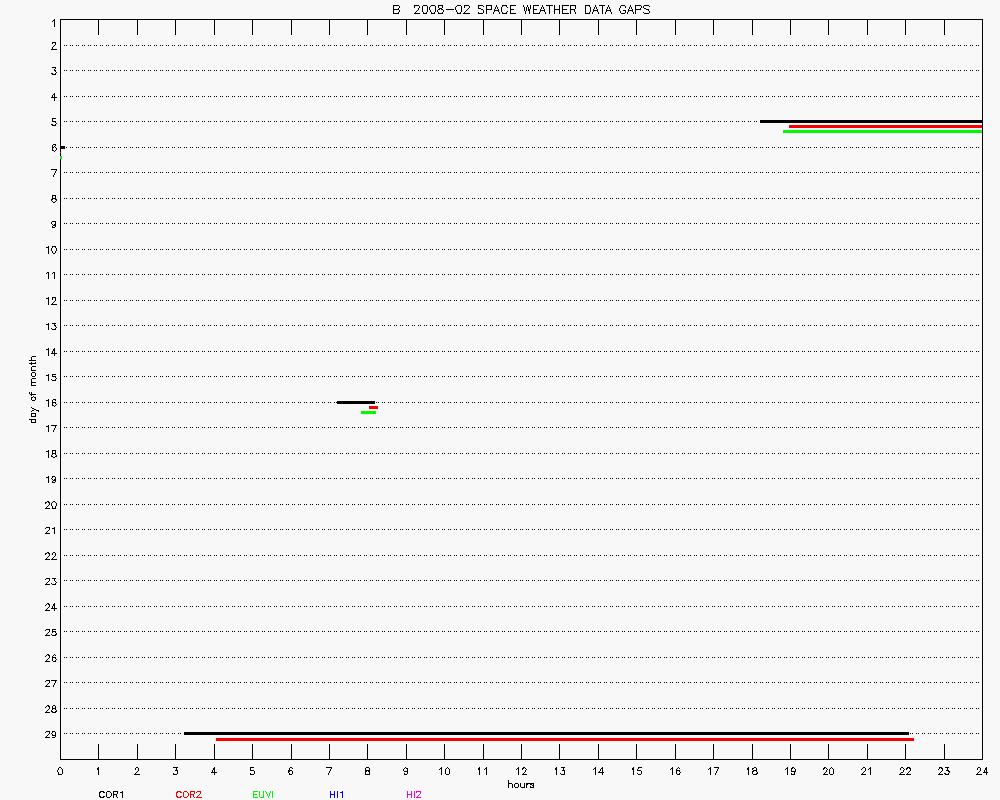Click the "hours" x-axis label
Viewport: 1000px width, 800px height.
click(520, 784)
